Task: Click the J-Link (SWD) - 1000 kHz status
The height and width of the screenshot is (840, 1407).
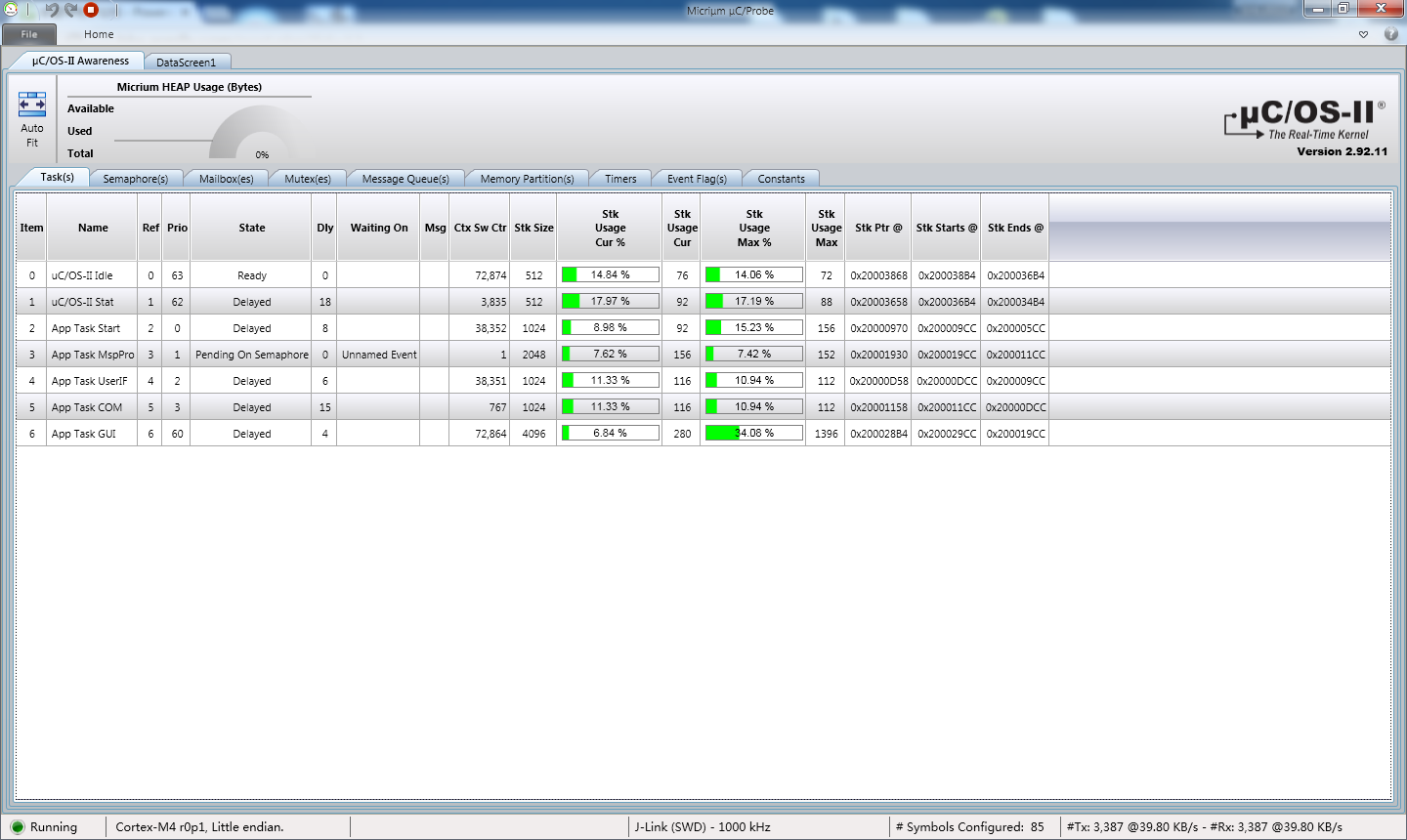Action: point(703,827)
